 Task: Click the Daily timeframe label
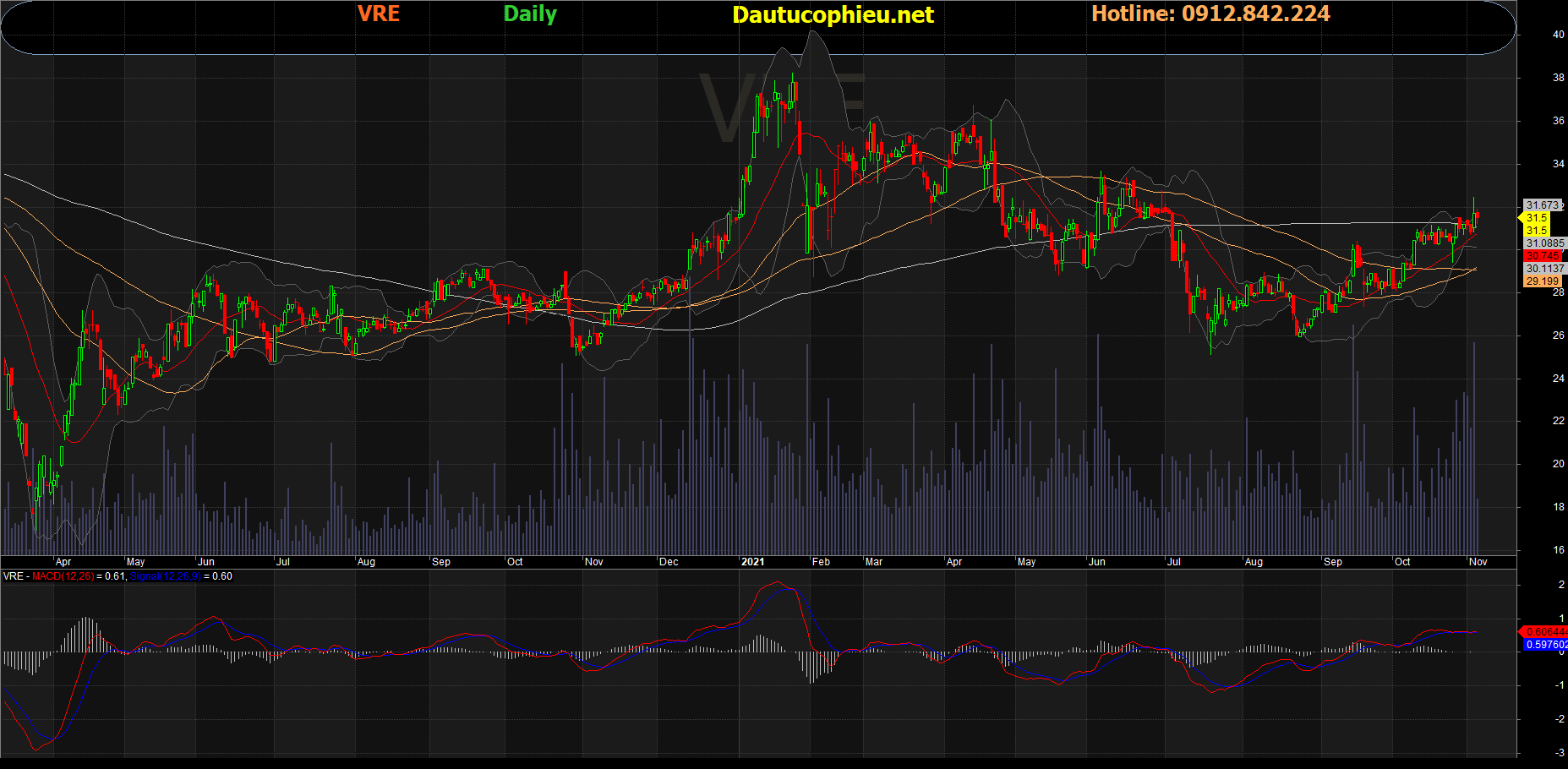tap(530, 14)
